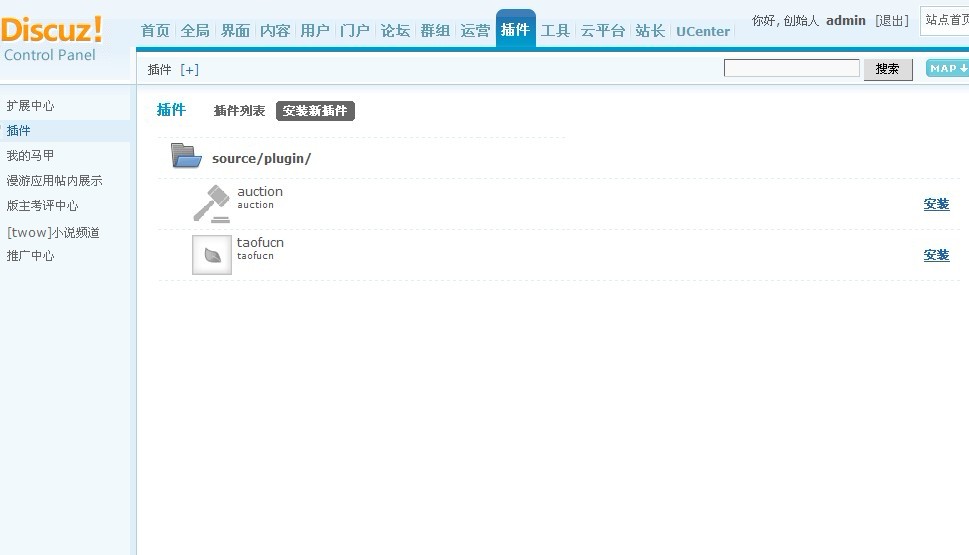
Task: Open the 工具 top menu
Action: (555, 31)
